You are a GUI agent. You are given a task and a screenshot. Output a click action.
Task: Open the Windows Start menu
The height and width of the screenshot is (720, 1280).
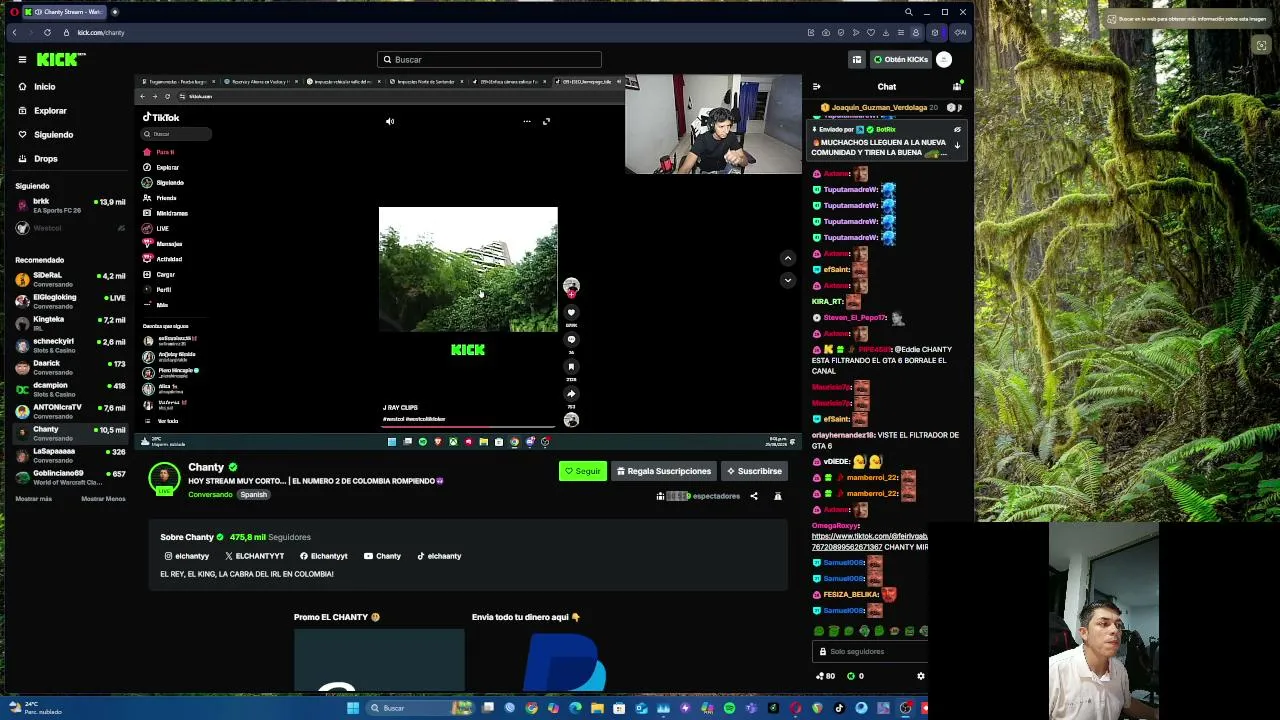click(352, 708)
